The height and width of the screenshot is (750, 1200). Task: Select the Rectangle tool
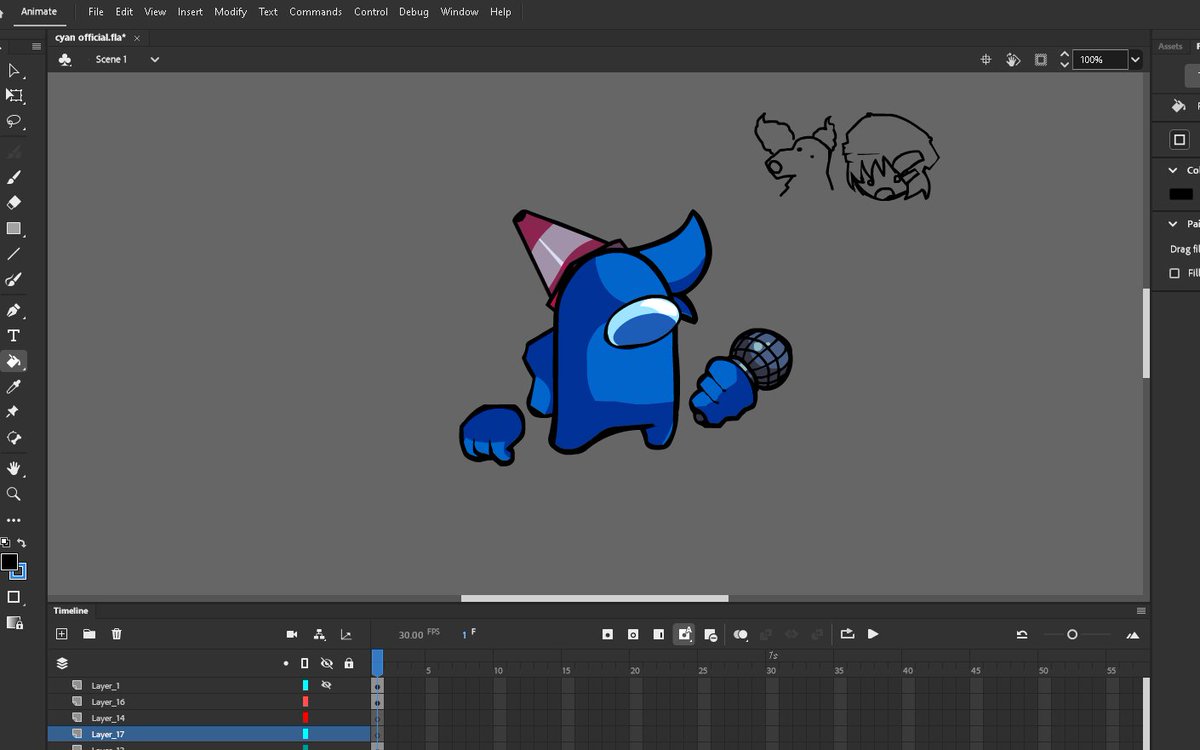click(14, 229)
